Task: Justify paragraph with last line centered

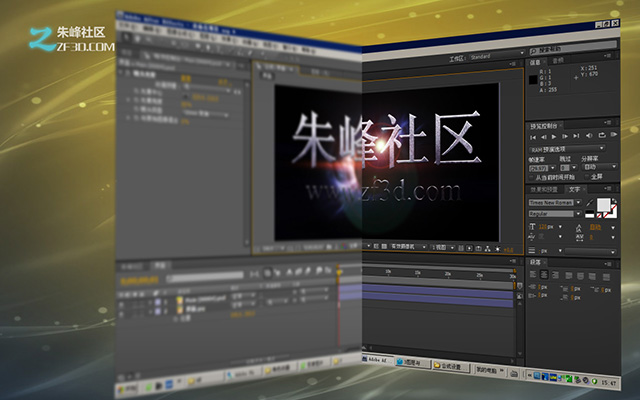Action: (580, 276)
